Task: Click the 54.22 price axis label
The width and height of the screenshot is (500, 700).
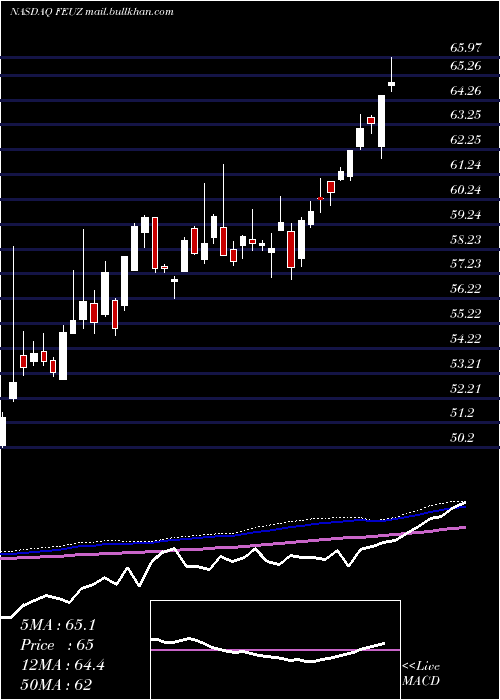Action: pos(466,339)
